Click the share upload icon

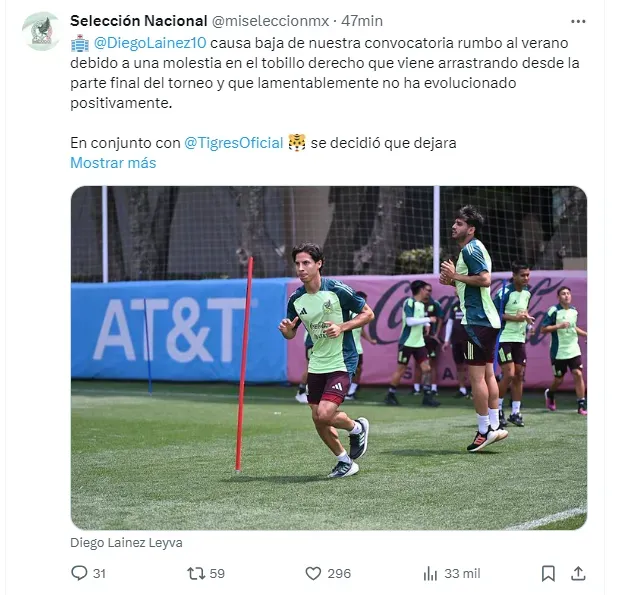click(578, 574)
